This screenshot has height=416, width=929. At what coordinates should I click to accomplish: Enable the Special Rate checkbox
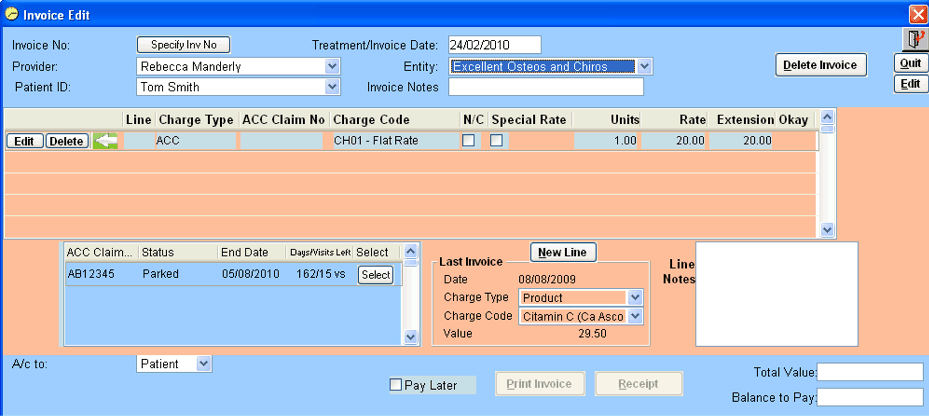(497, 141)
